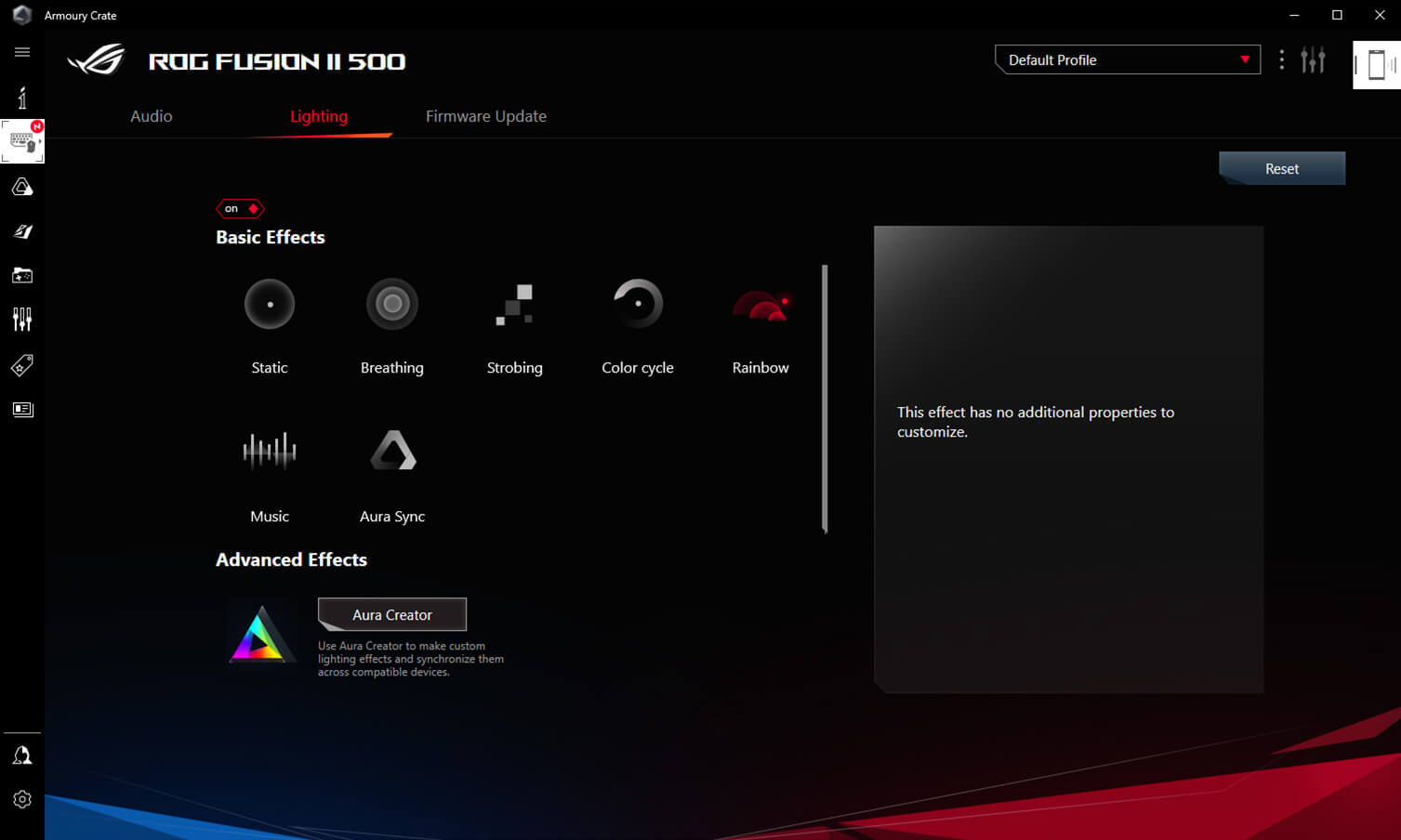This screenshot has width=1401, height=840.
Task: Open the more options three-dot menu
Action: coord(1282,60)
